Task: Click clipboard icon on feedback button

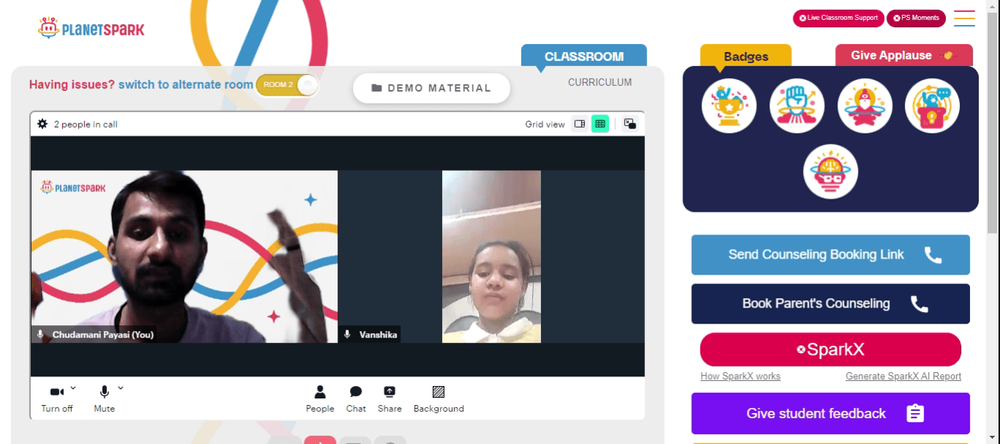Action: [915, 413]
